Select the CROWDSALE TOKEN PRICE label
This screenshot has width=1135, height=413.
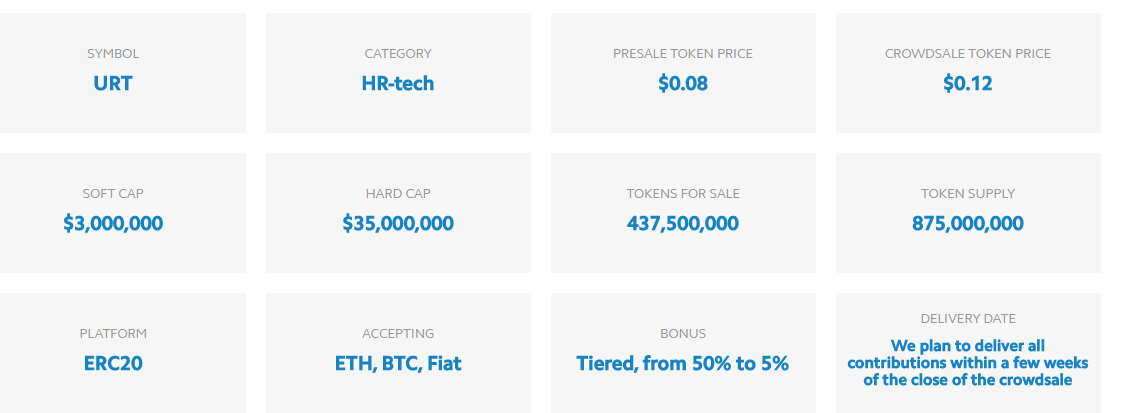click(968, 54)
